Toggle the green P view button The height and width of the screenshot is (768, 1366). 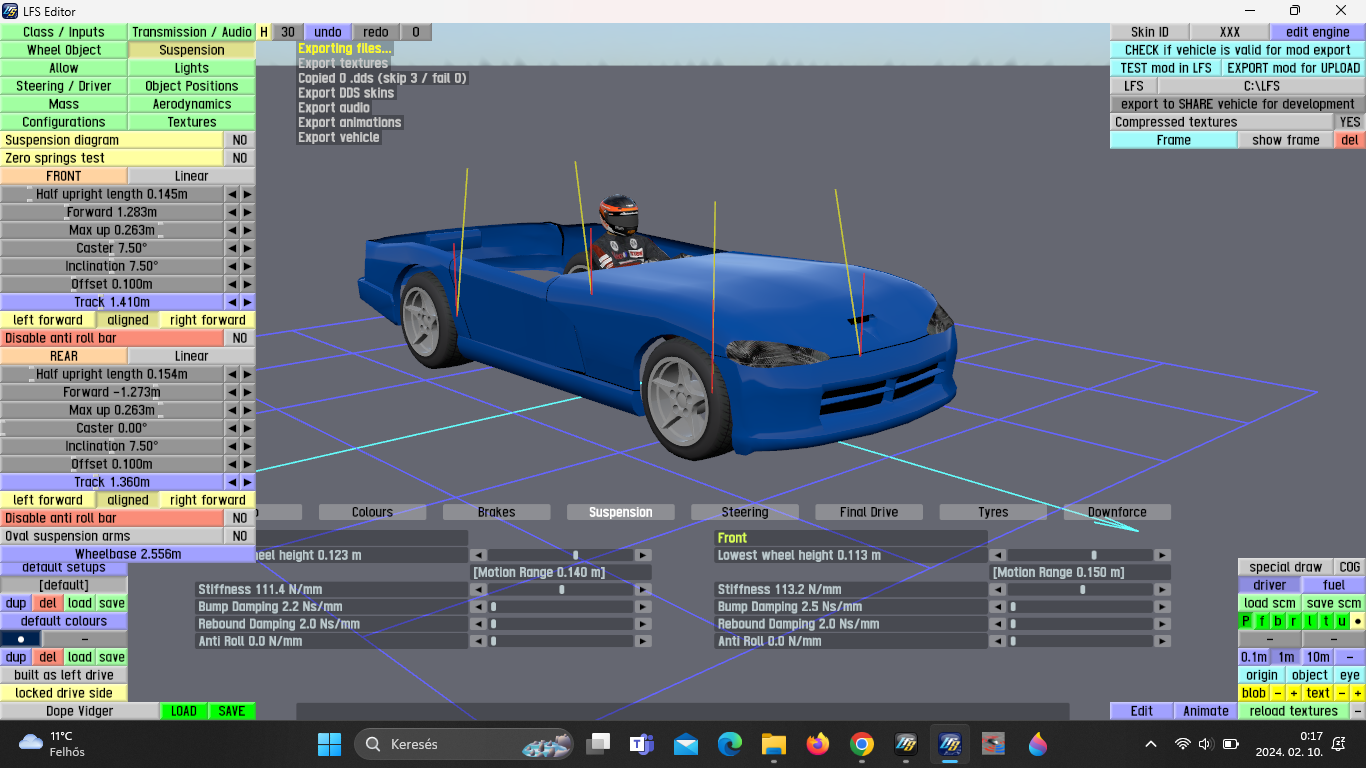tap(1246, 621)
